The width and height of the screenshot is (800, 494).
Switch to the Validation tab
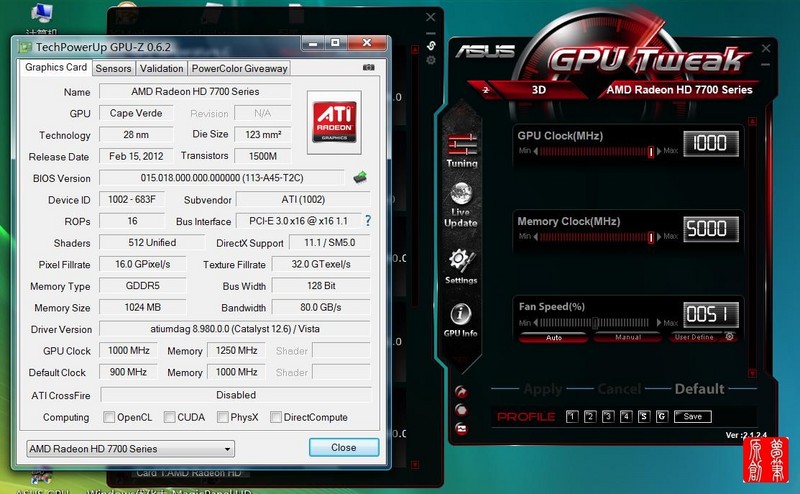[x=161, y=68]
